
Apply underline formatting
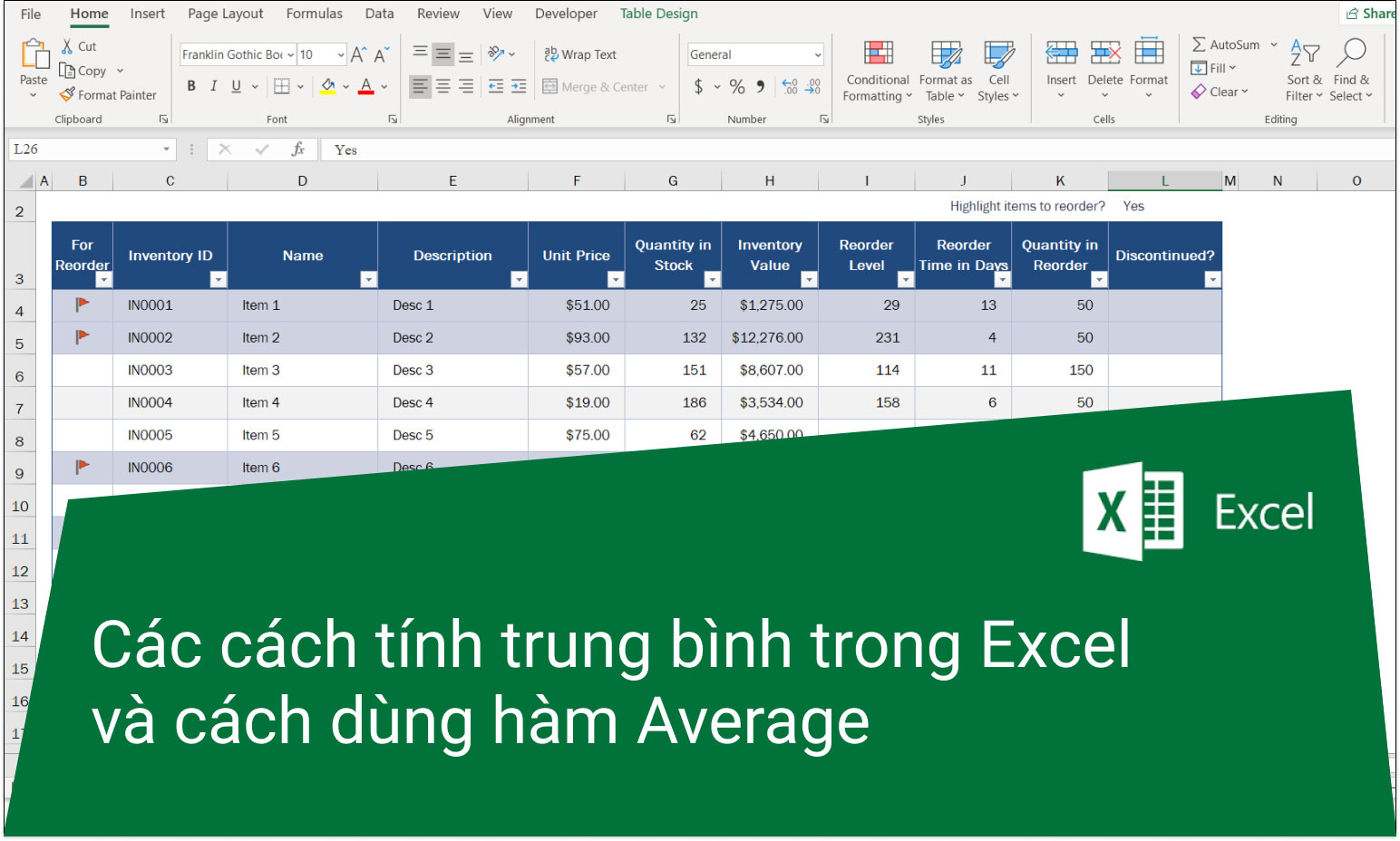[x=236, y=86]
